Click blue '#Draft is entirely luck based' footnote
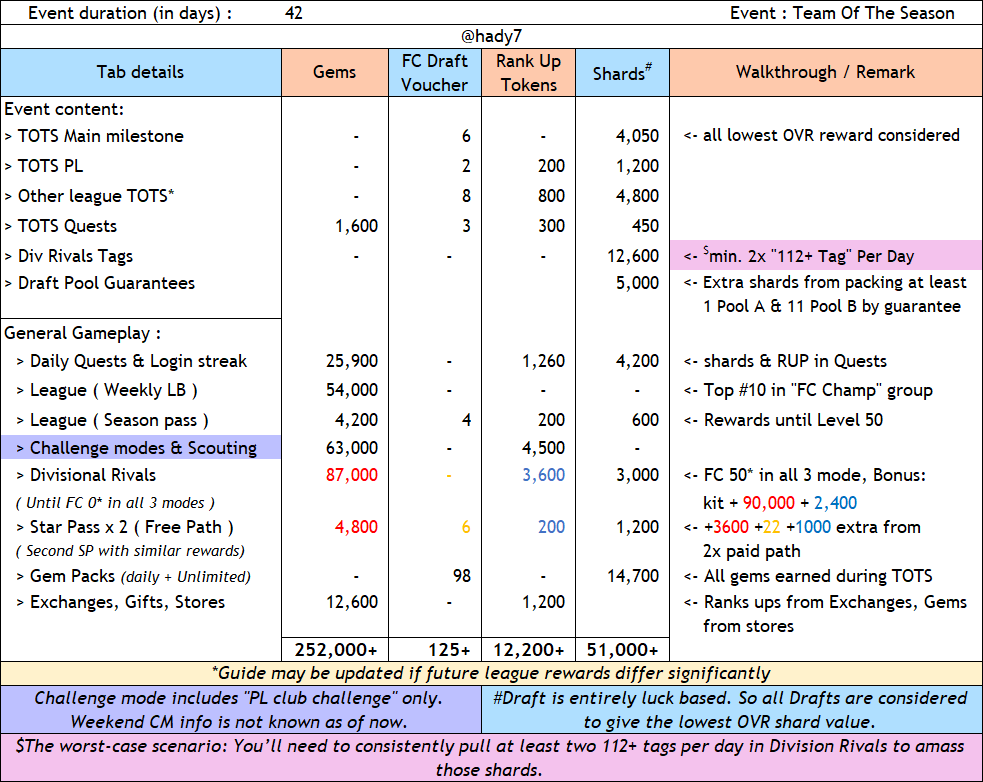Screen dimensions: 983x782 pyautogui.click(x=732, y=709)
